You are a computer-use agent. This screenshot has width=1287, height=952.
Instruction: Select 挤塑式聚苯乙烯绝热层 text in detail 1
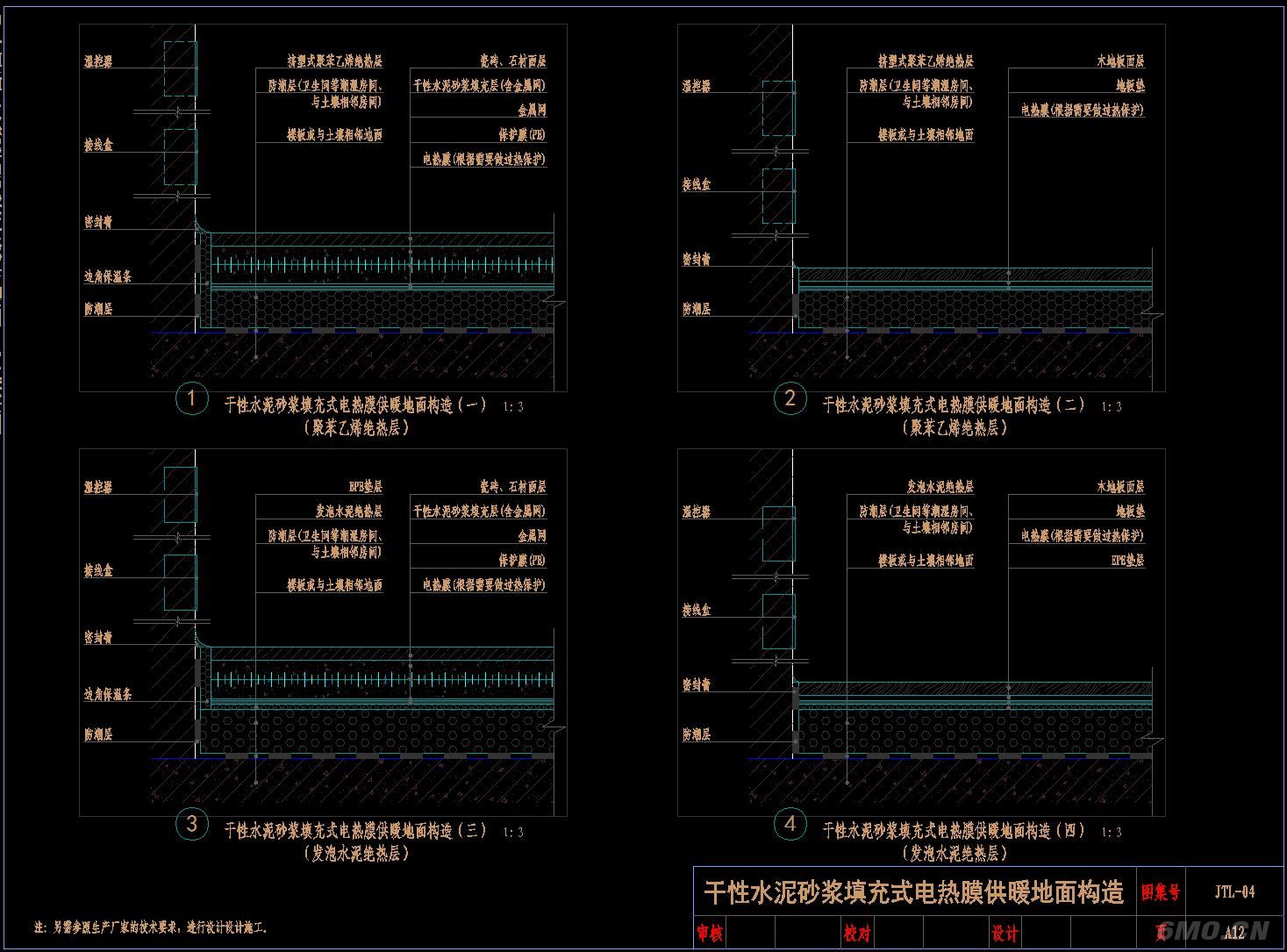click(335, 61)
